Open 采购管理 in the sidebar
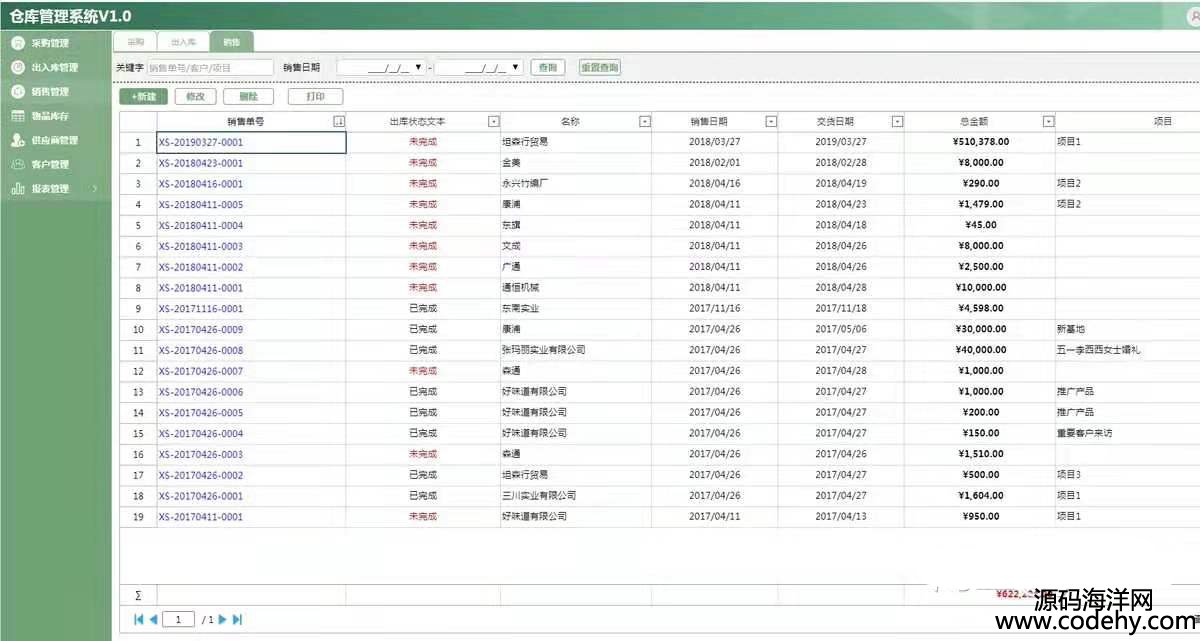The image size is (1200, 641). tap(49, 43)
